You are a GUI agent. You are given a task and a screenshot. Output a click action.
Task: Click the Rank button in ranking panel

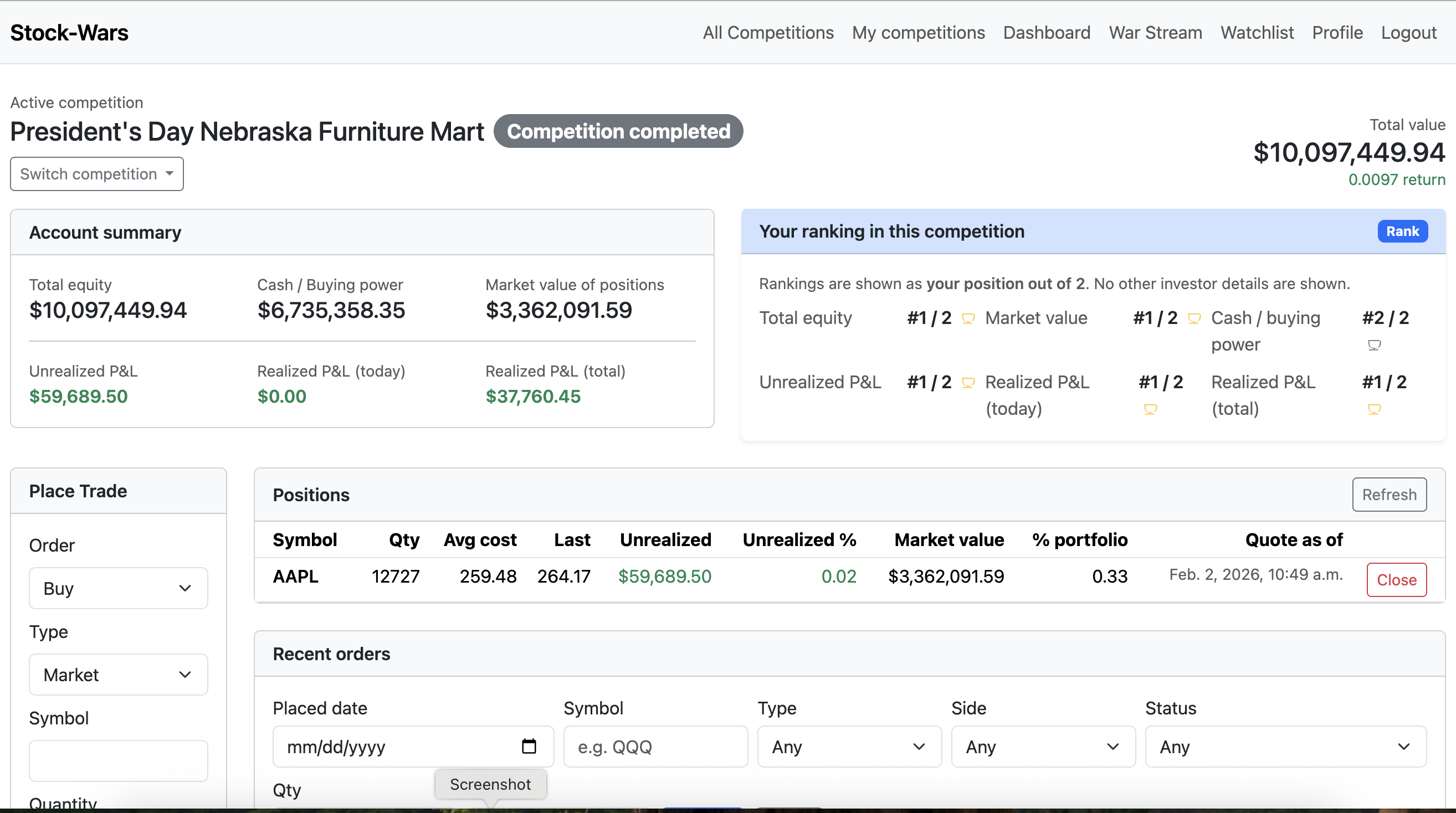pyautogui.click(x=1402, y=231)
